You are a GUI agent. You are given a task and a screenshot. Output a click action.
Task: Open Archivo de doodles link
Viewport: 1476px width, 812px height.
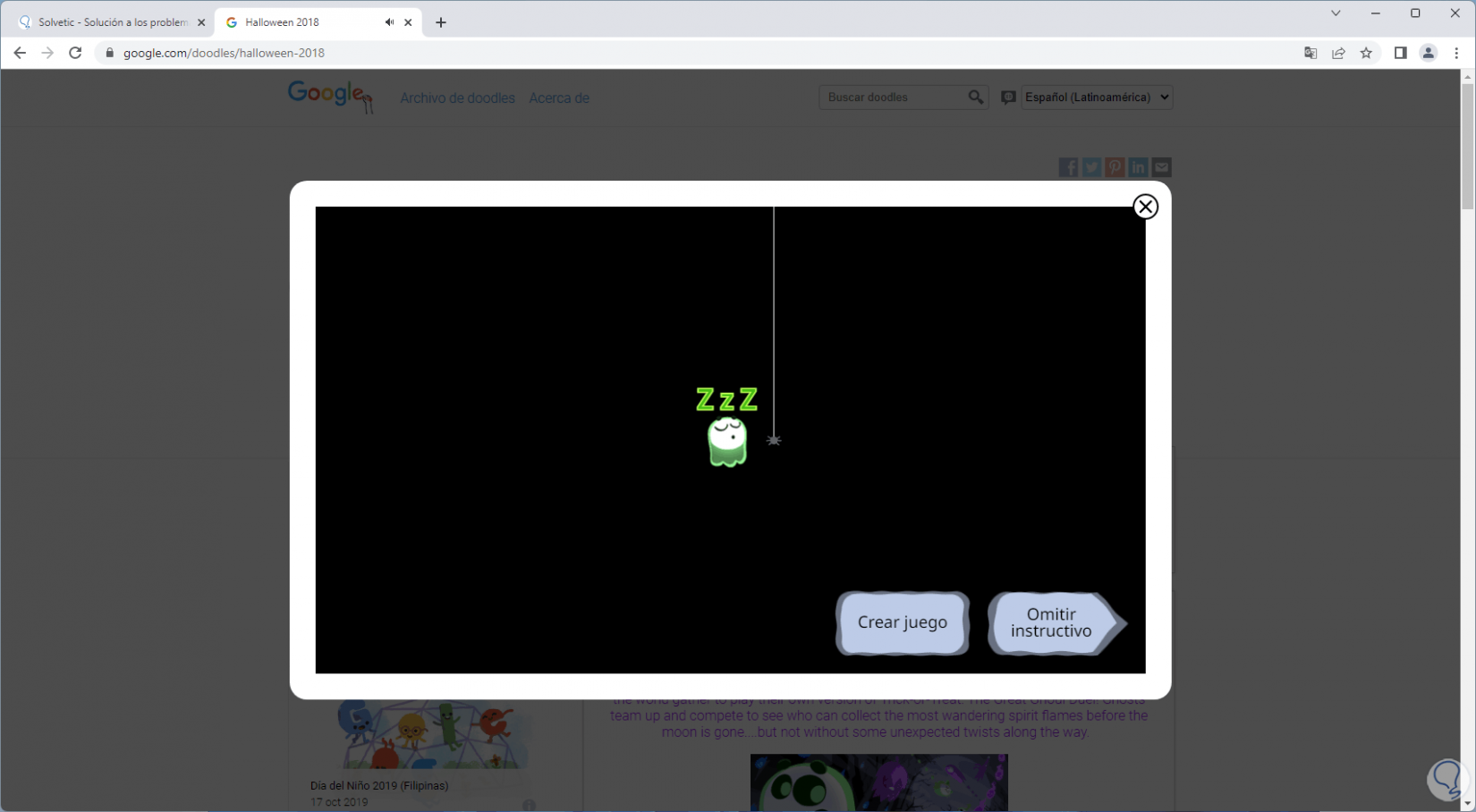[457, 98]
